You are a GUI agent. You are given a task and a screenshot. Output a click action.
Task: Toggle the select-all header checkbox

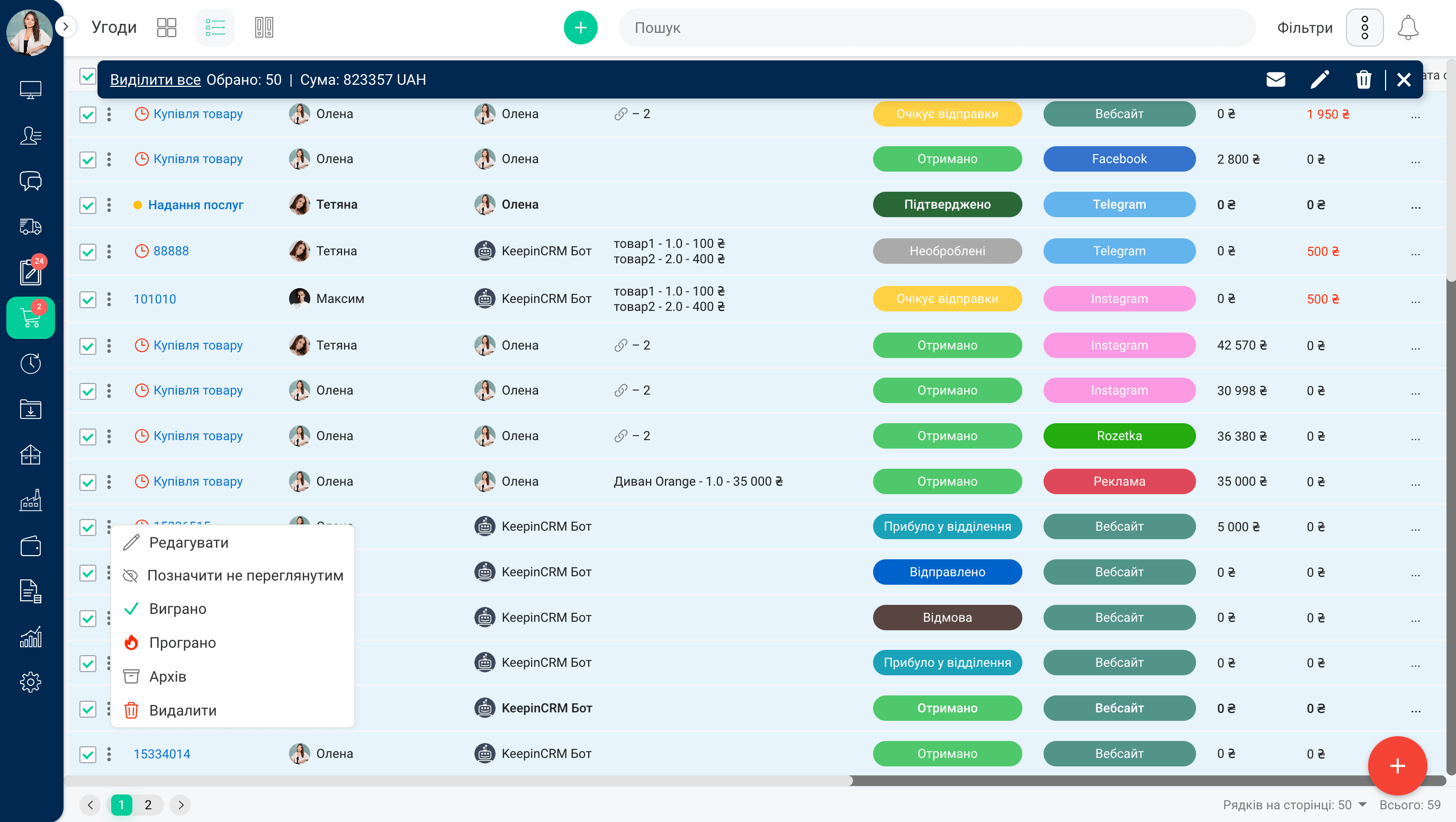87,76
